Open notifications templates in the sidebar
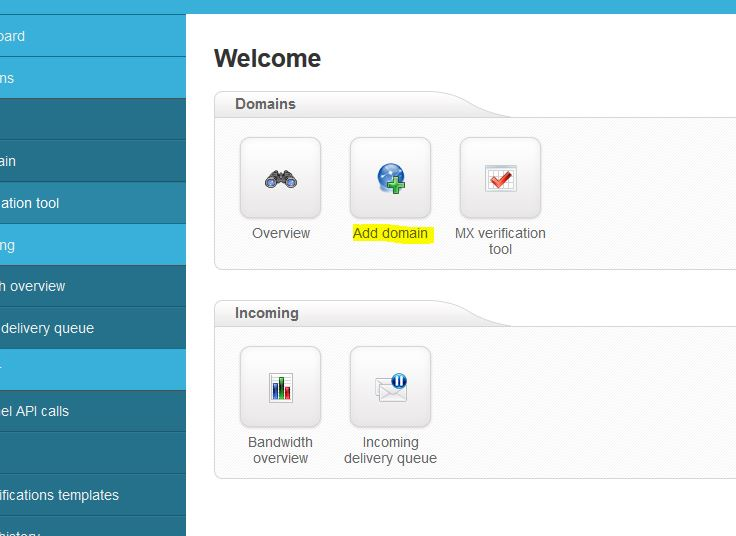 (x=60, y=495)
